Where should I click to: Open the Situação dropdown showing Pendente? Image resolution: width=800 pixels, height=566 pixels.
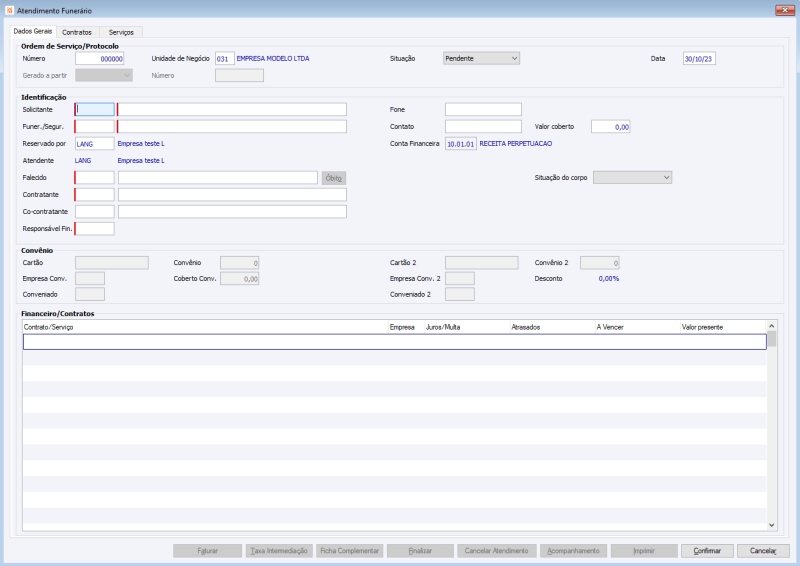[x=481, y=58]
